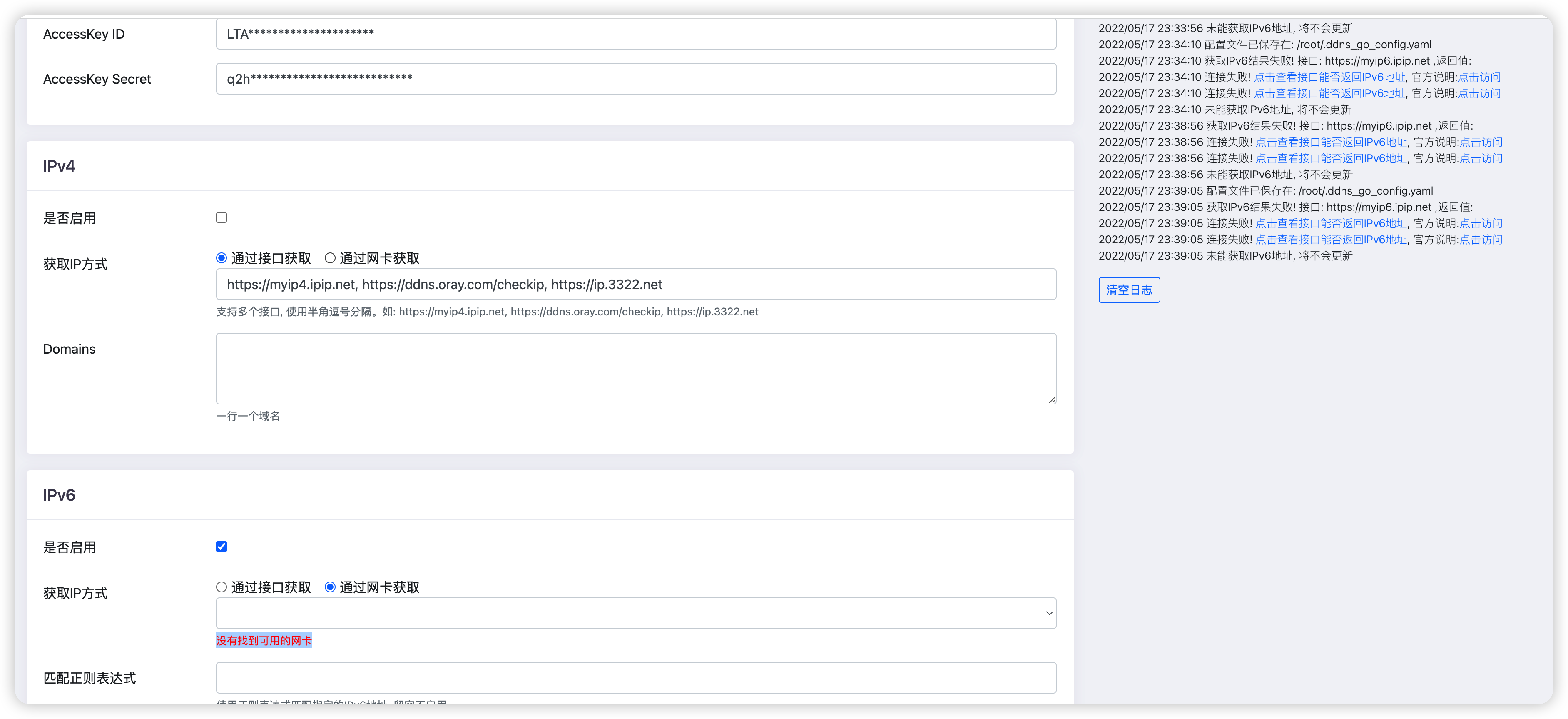
Task: Select IPv4 通过网卡获取 radio option
Action: [x=330, y=258]
